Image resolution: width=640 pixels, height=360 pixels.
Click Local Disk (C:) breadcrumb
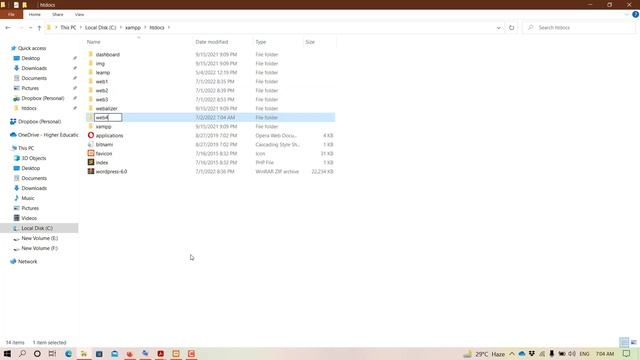[x=100, y=28]
